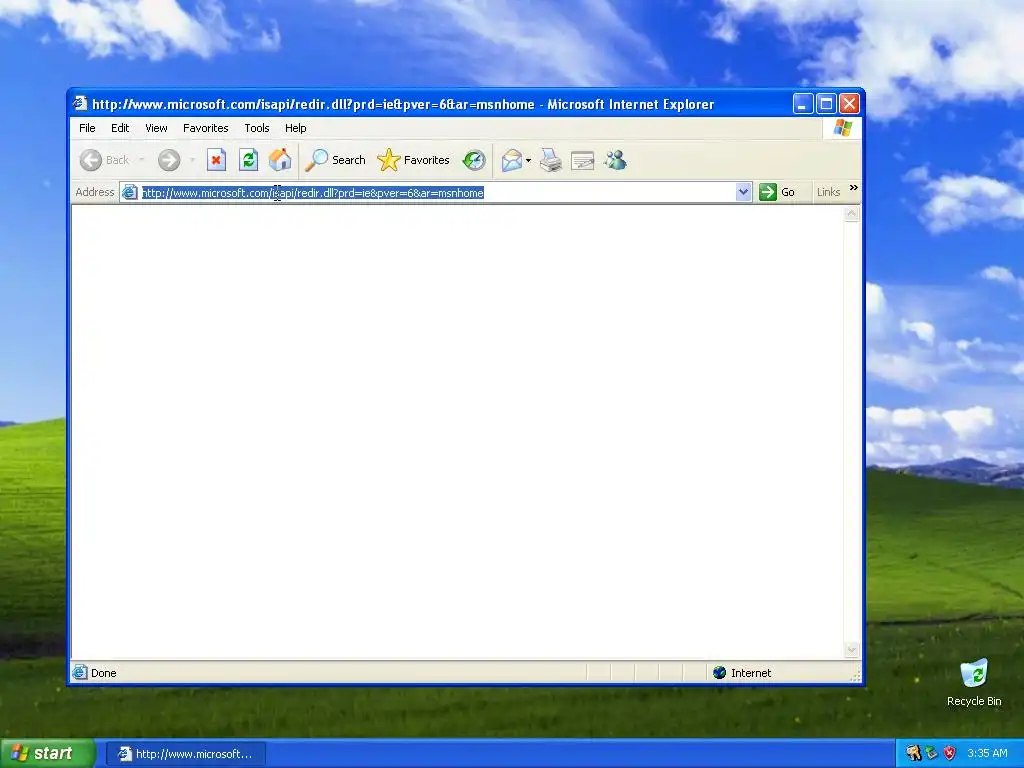The width and height of the screenshot is (1024, 768).
Task: Click the Start button
Action: (x=47, y=754)
